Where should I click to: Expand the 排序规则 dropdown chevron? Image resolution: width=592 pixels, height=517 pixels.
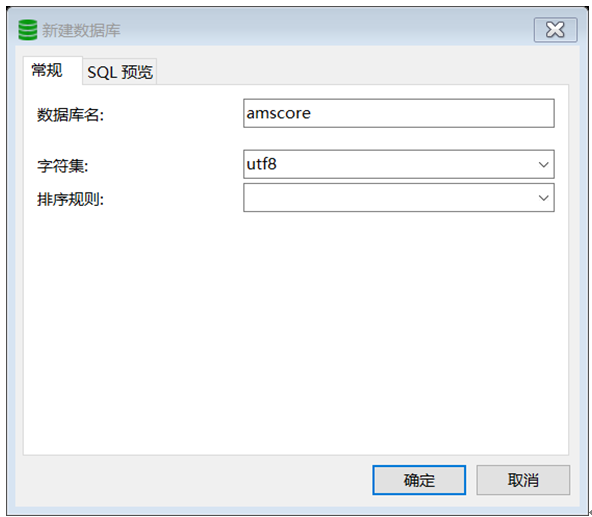[543, 198]
